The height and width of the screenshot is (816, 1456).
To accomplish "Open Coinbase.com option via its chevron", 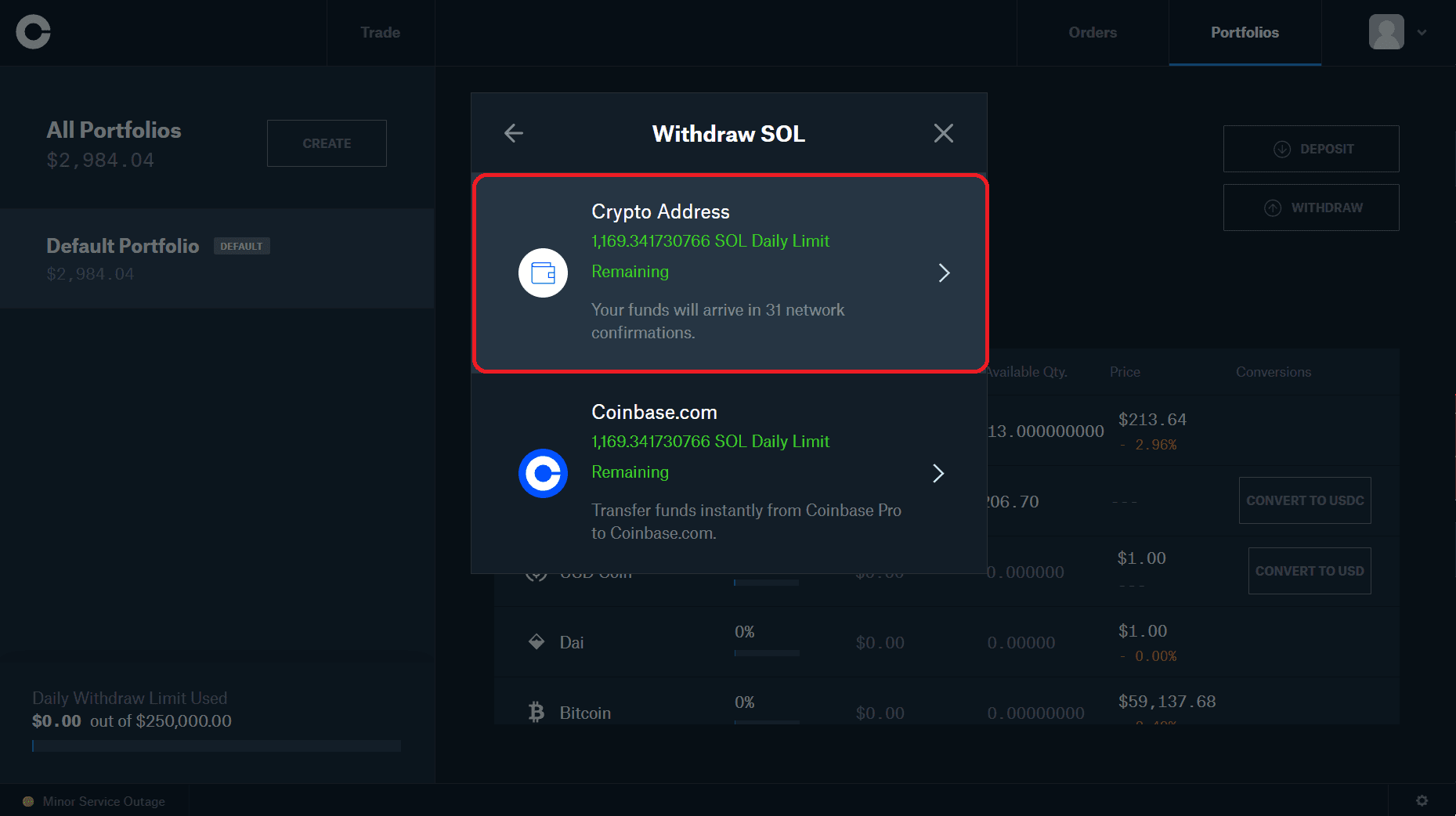I will [x=938, y=473].
